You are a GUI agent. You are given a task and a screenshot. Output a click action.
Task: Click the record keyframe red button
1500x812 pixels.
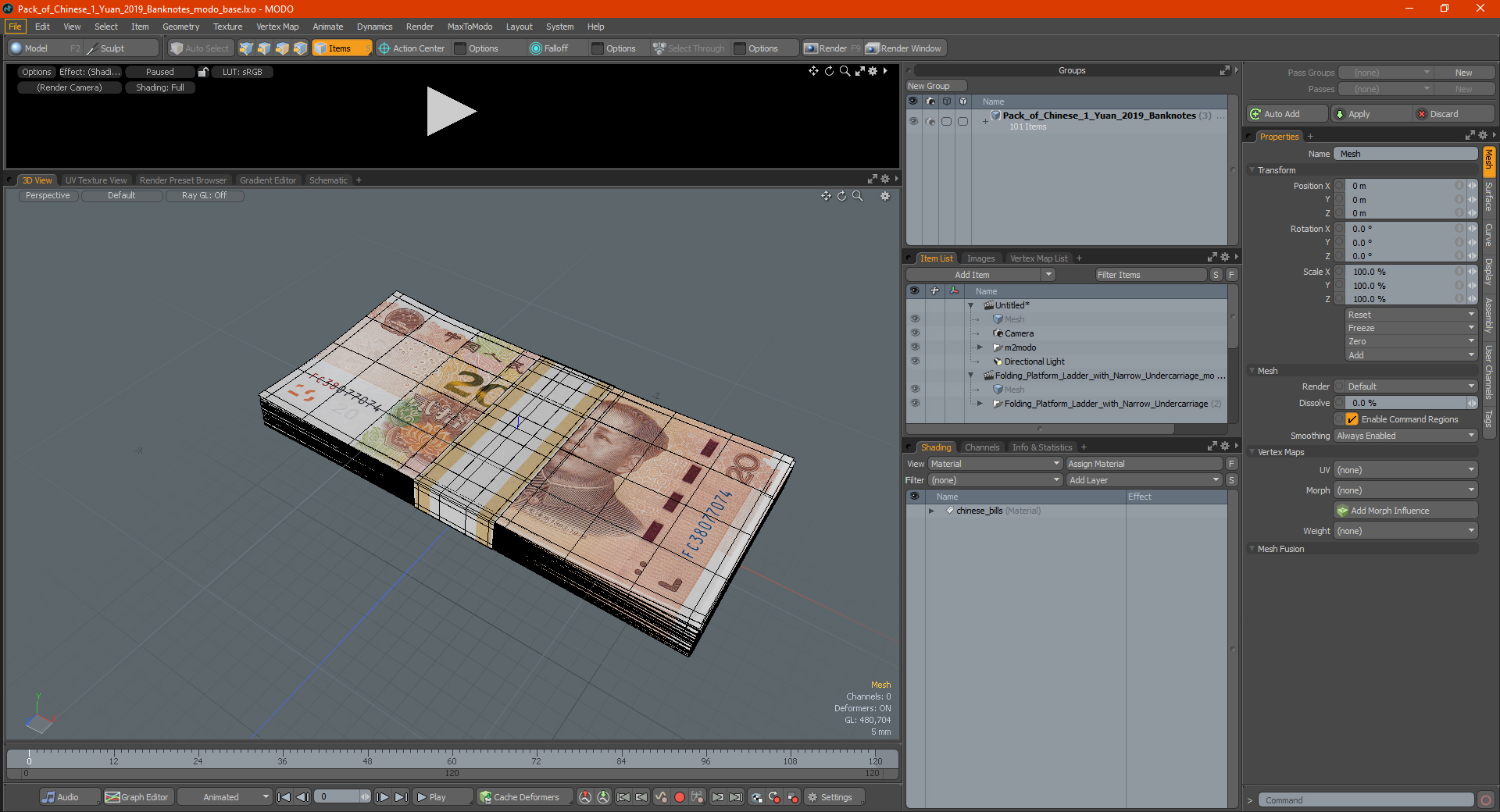[679, 797]
